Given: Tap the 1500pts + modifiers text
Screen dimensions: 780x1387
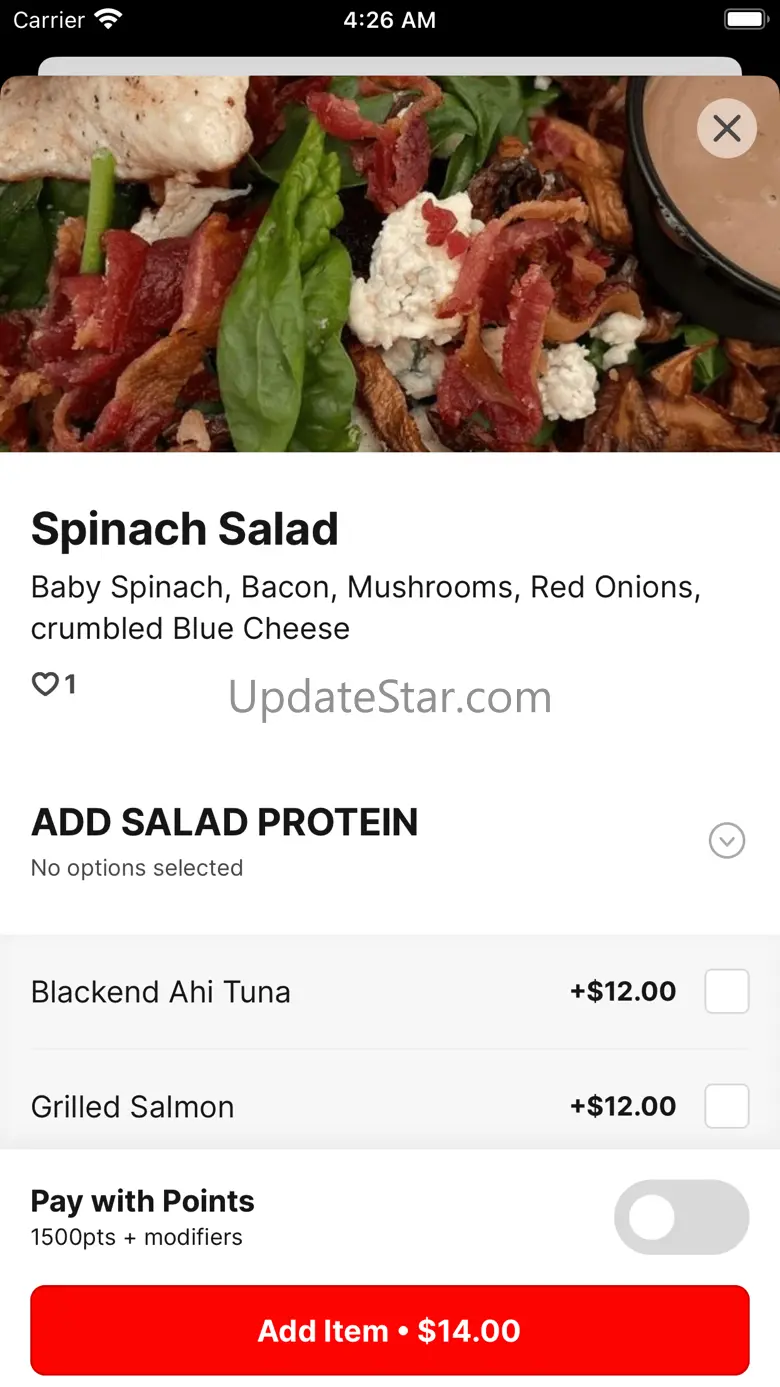Looking at the screenshot, I should [137, 1238].
